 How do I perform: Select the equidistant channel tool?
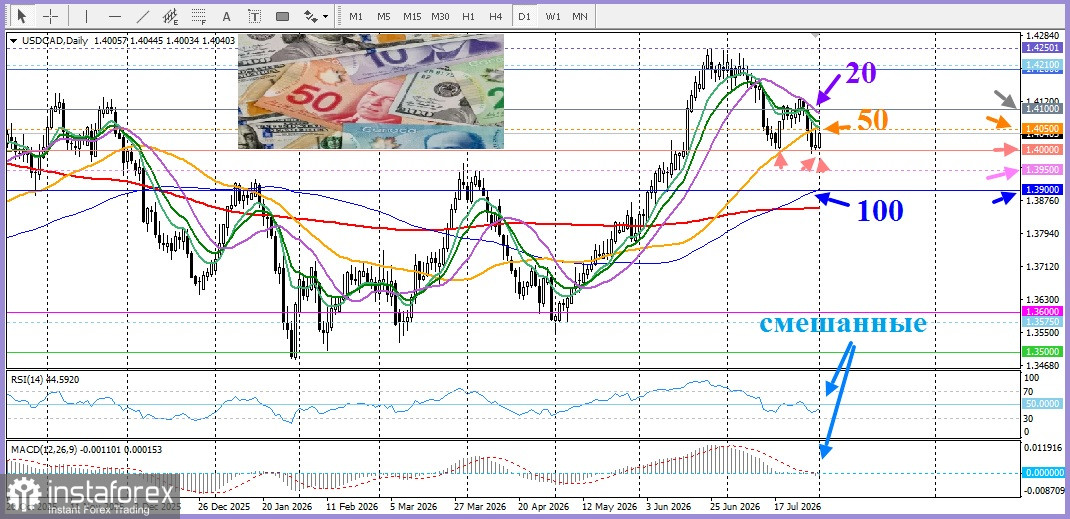[x=171, y=16]
